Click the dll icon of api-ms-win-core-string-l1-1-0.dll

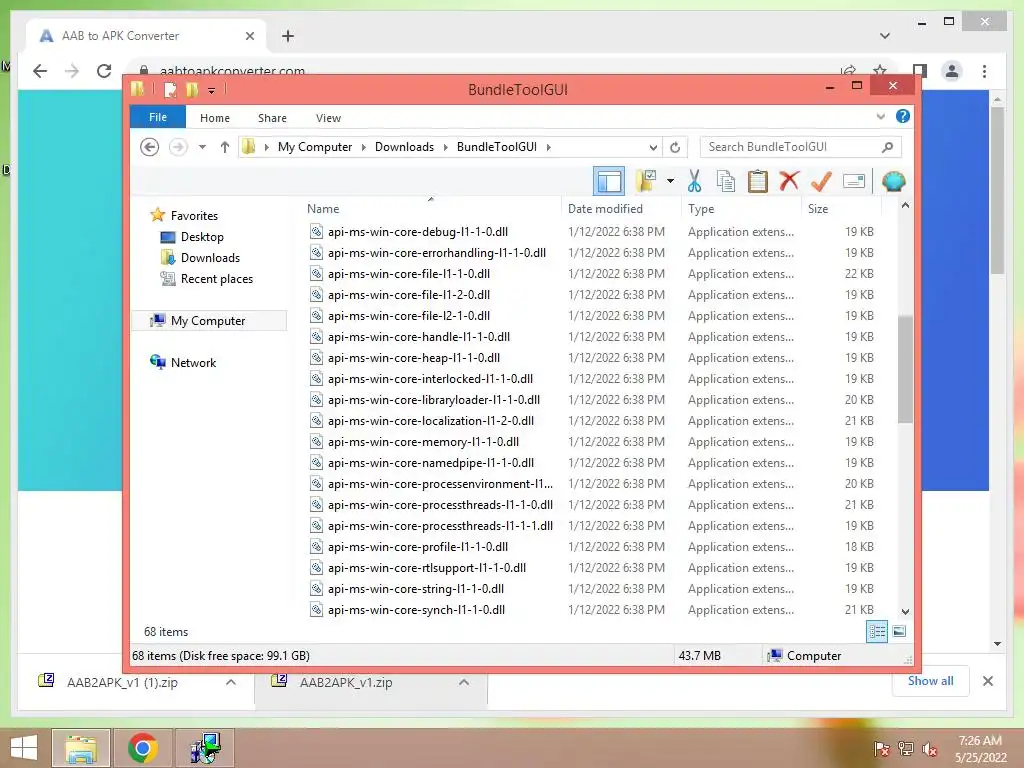(316, 588)
